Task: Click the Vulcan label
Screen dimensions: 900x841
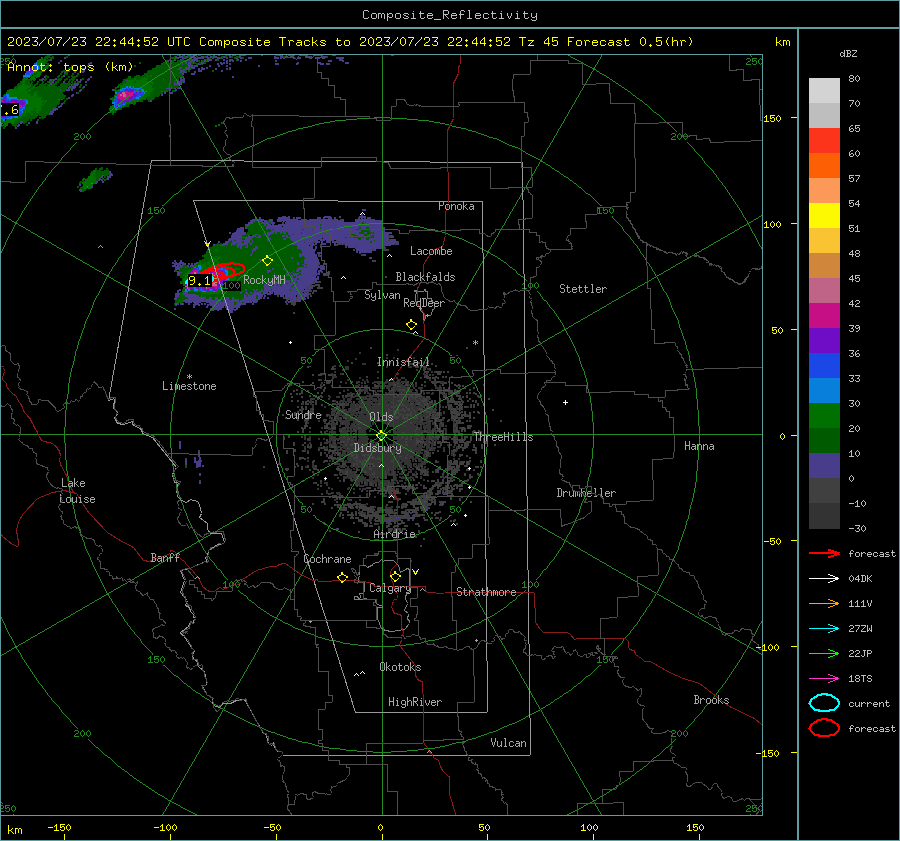Action: tap(509, 743)
